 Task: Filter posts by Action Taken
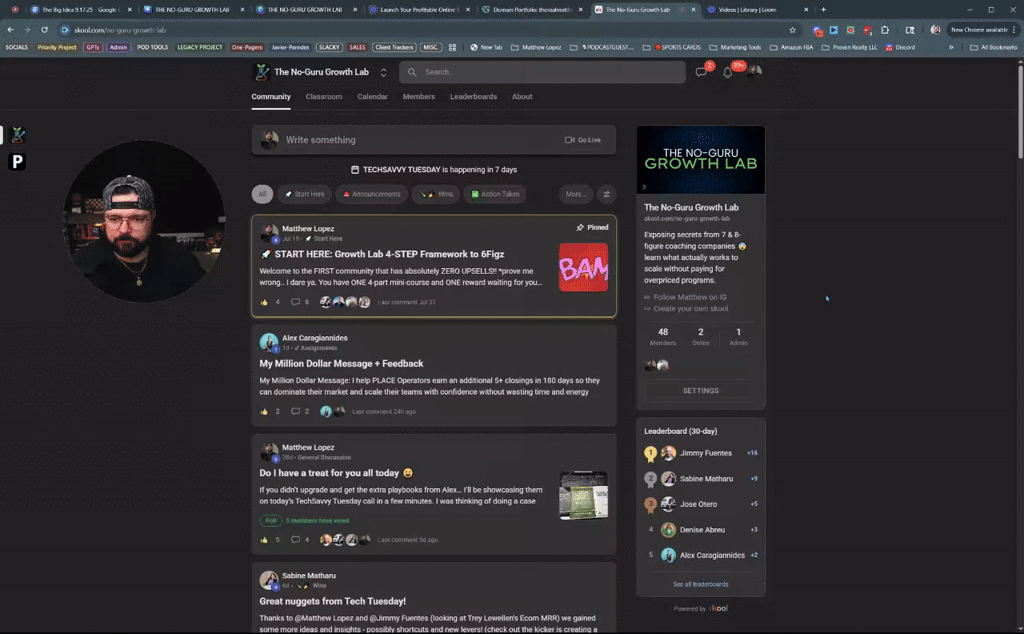(495, 194)
